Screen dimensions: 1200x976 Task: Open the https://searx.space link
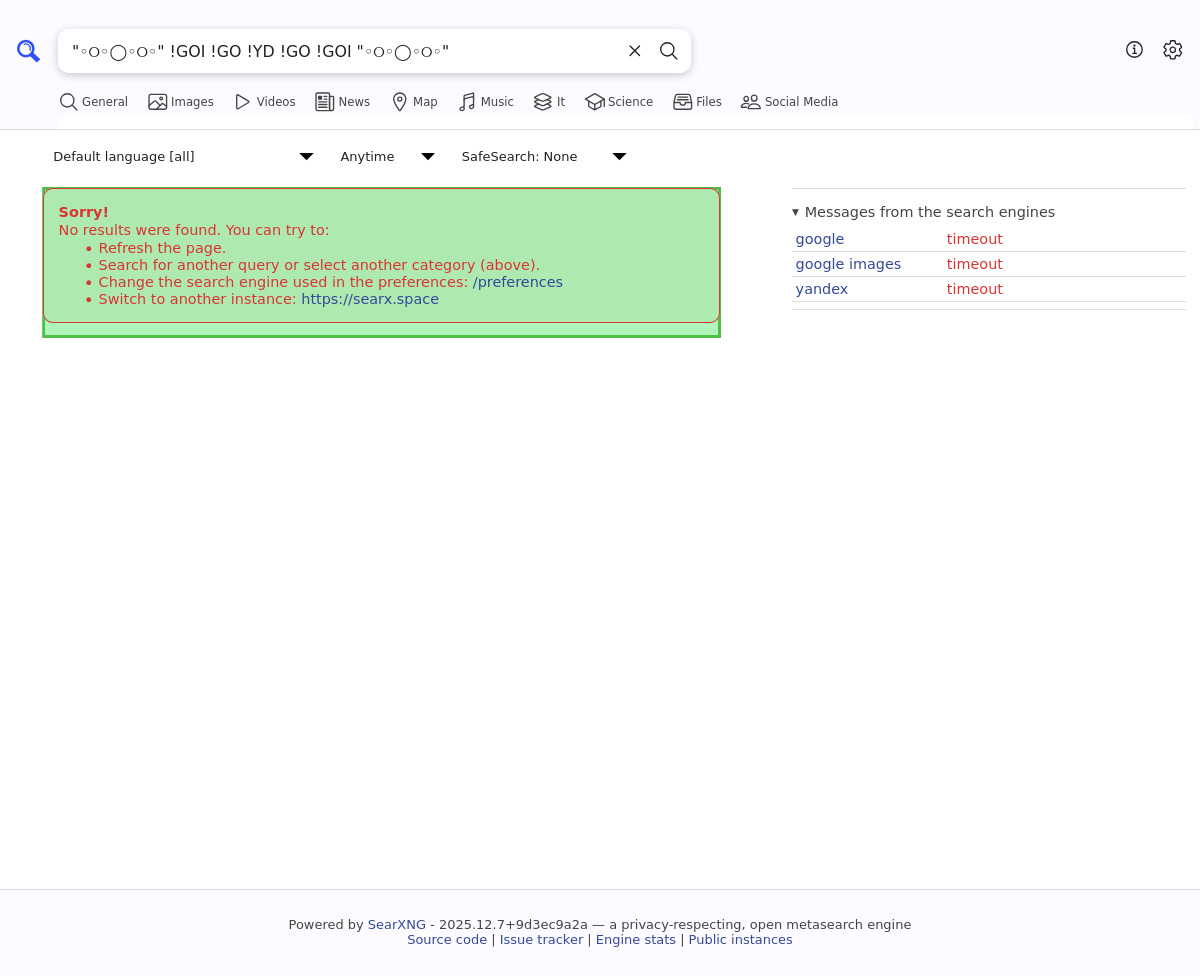click(x=369, y=299)
